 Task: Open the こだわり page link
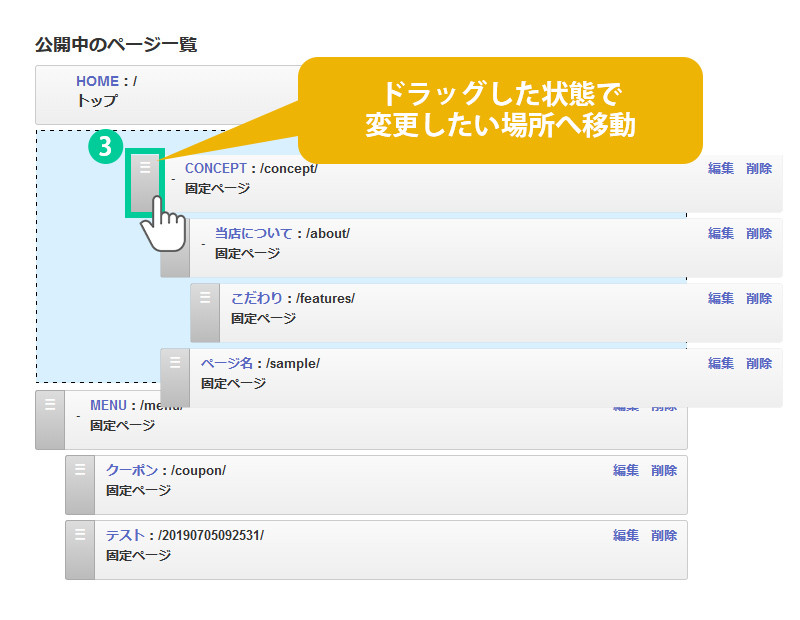256,298
